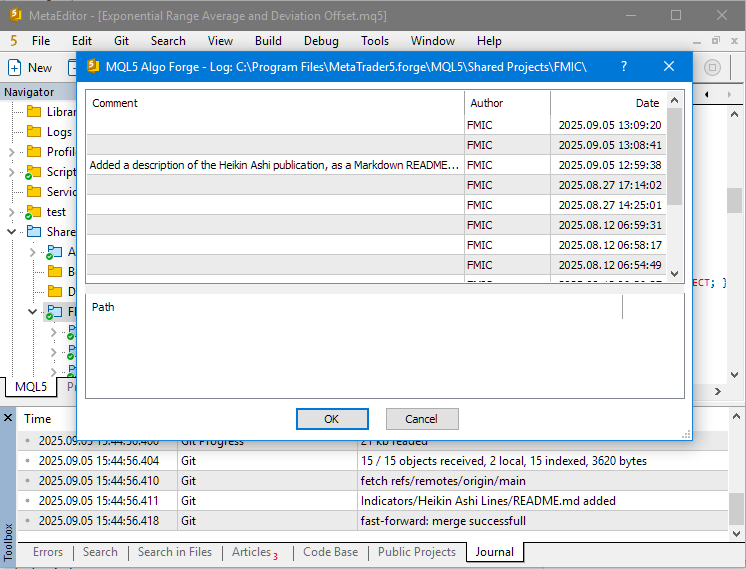This screenshot has height=569, width=746.
Task: Open the View menu
Action: (x=220, y=41)
